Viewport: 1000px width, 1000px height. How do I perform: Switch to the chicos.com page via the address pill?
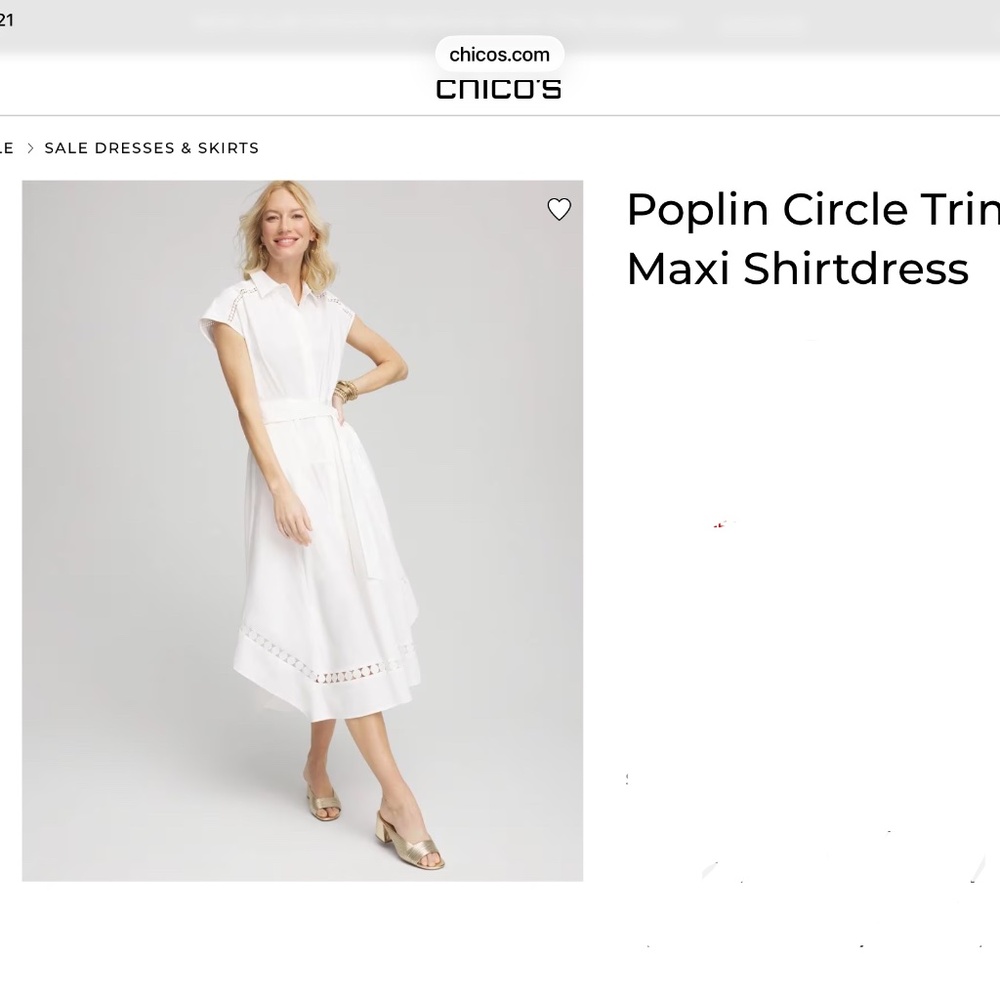click(497, 54)
